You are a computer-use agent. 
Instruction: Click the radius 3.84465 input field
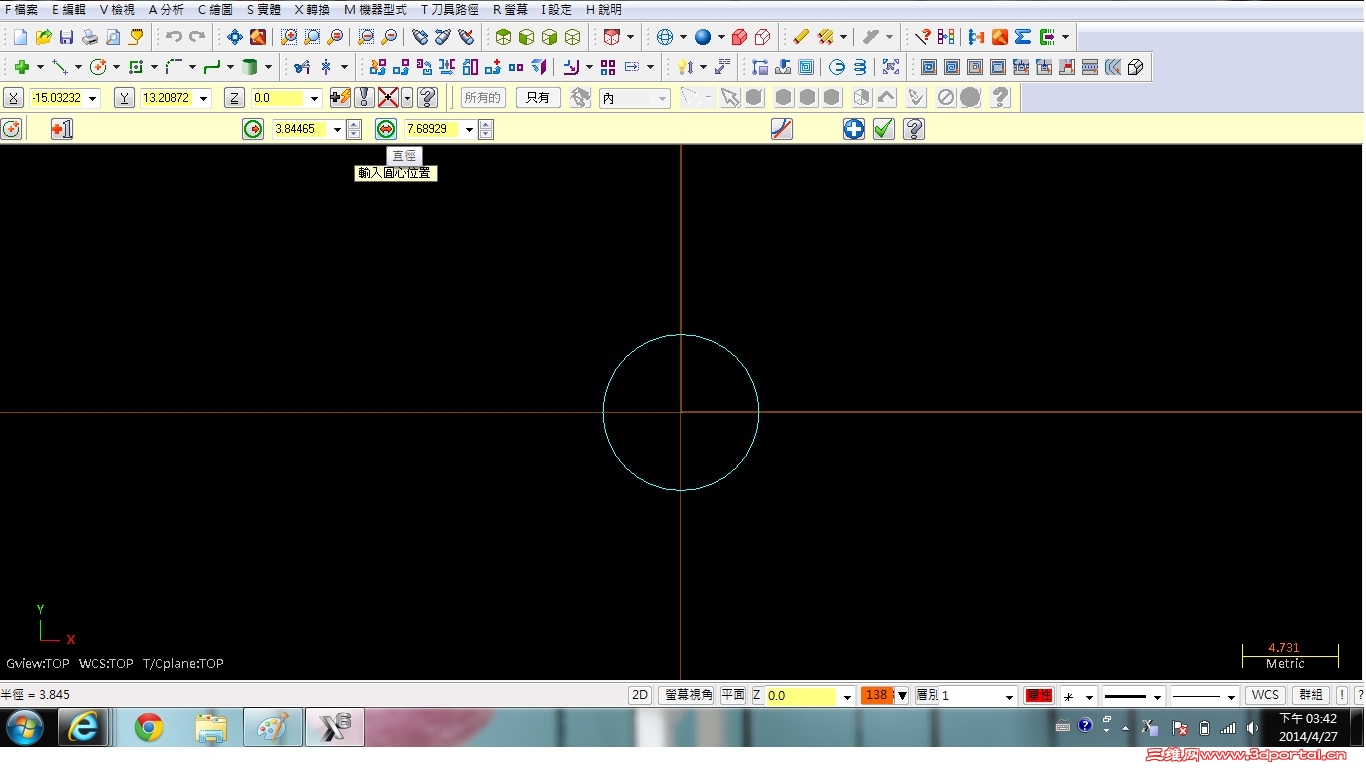(x=300, y=129)
